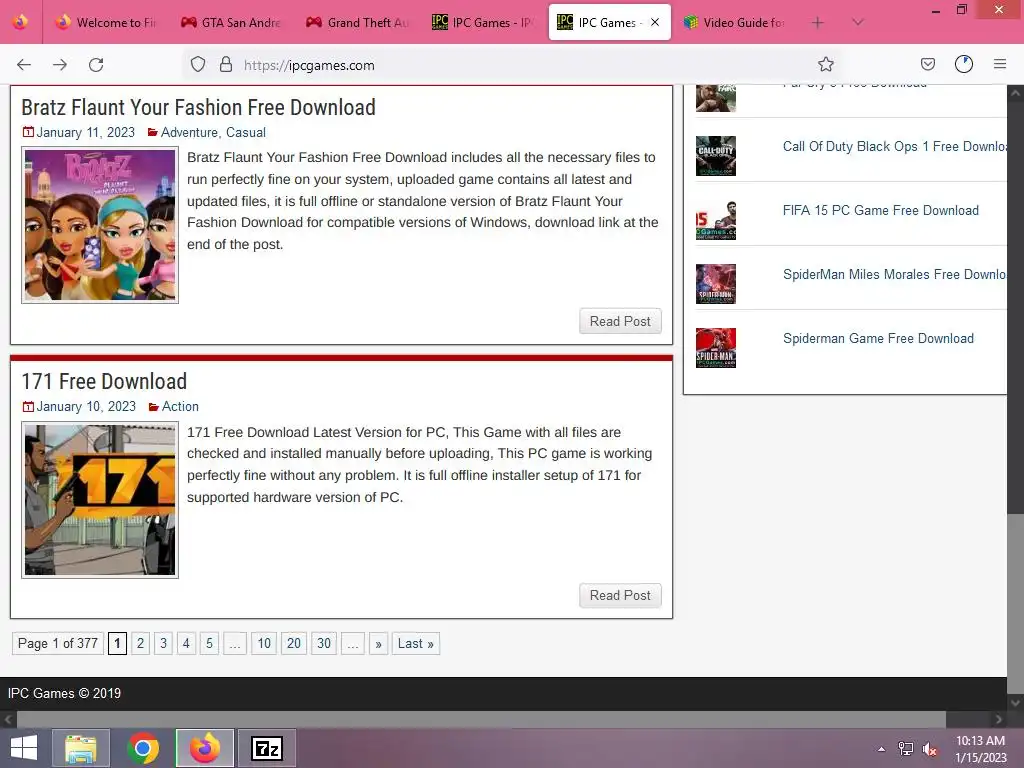Click the January 10, 2023 date
The image size is (1024, 768).
pyautogui.click(x=86, y=406)
